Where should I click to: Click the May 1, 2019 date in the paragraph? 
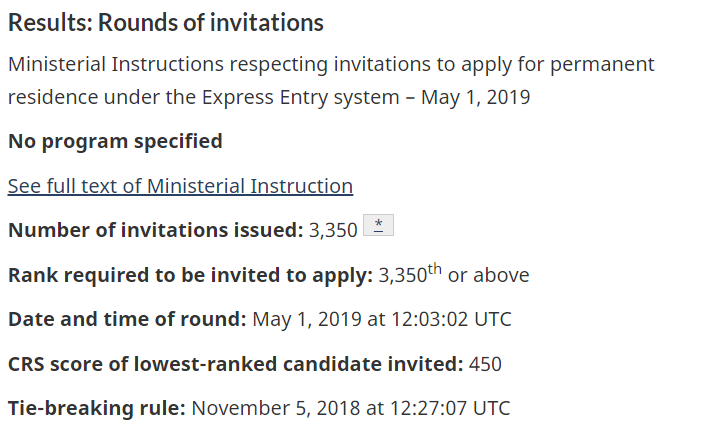(x=475, y=98)
